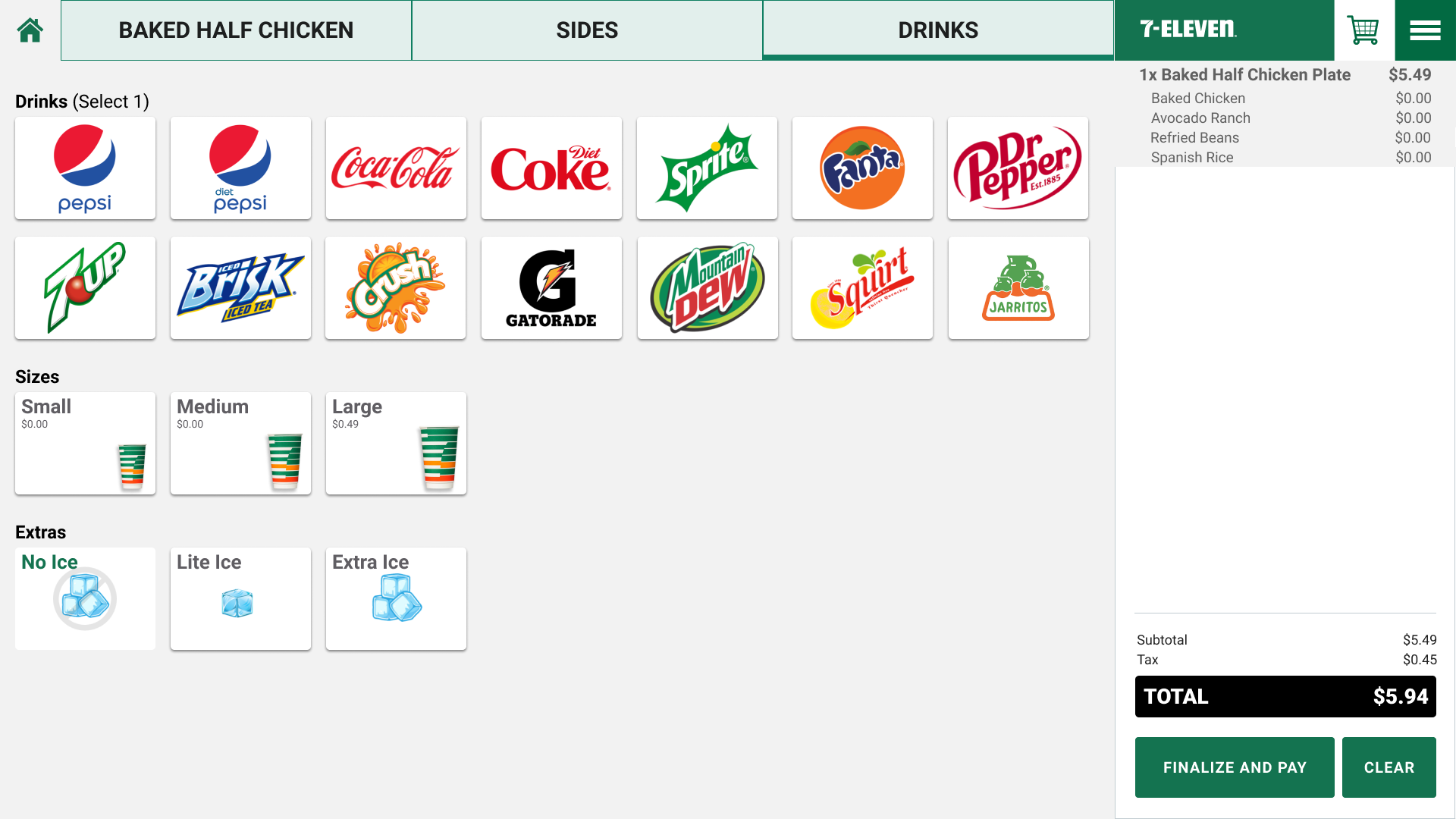Pick Dr Pepper as the drink
Screen dimensions: 1456x819
coord(1018,168)
